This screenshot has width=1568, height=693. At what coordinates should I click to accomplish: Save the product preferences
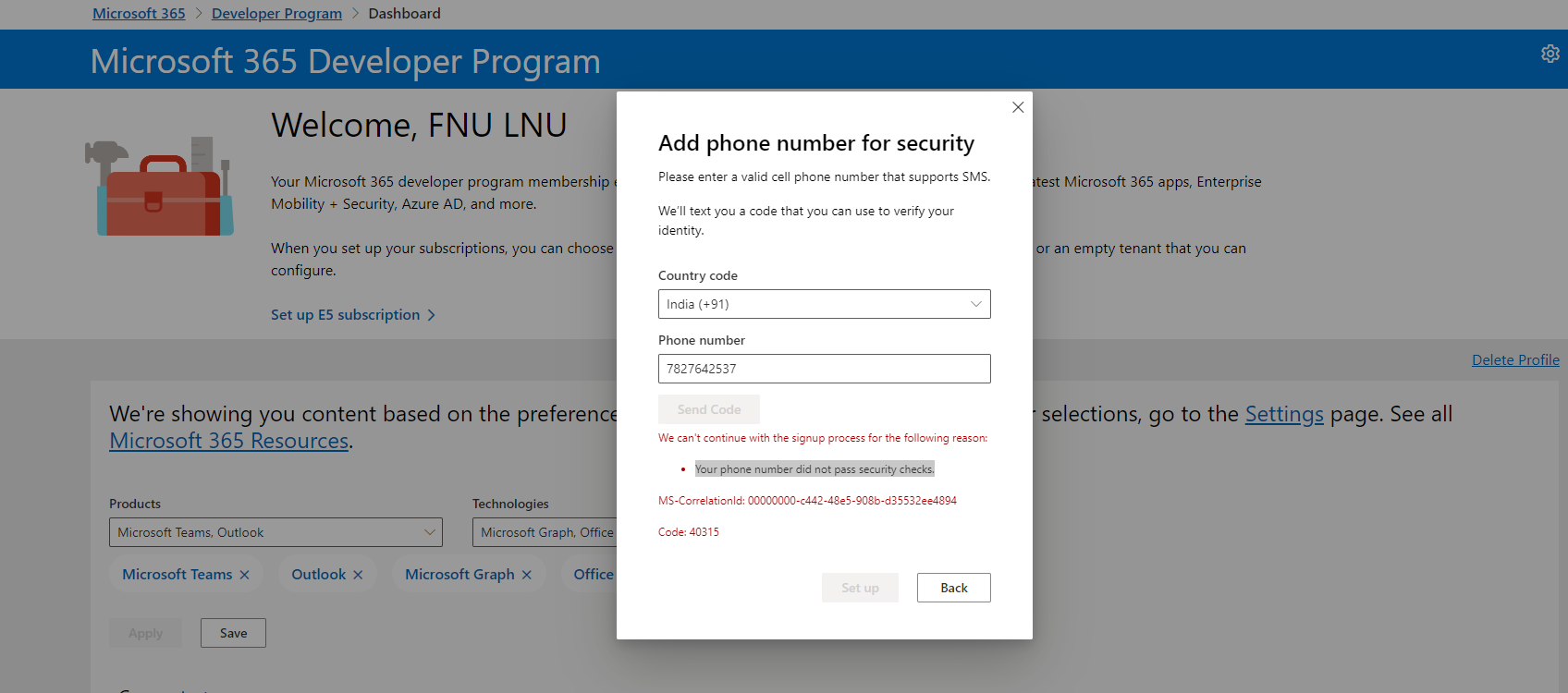click(233, 632)
